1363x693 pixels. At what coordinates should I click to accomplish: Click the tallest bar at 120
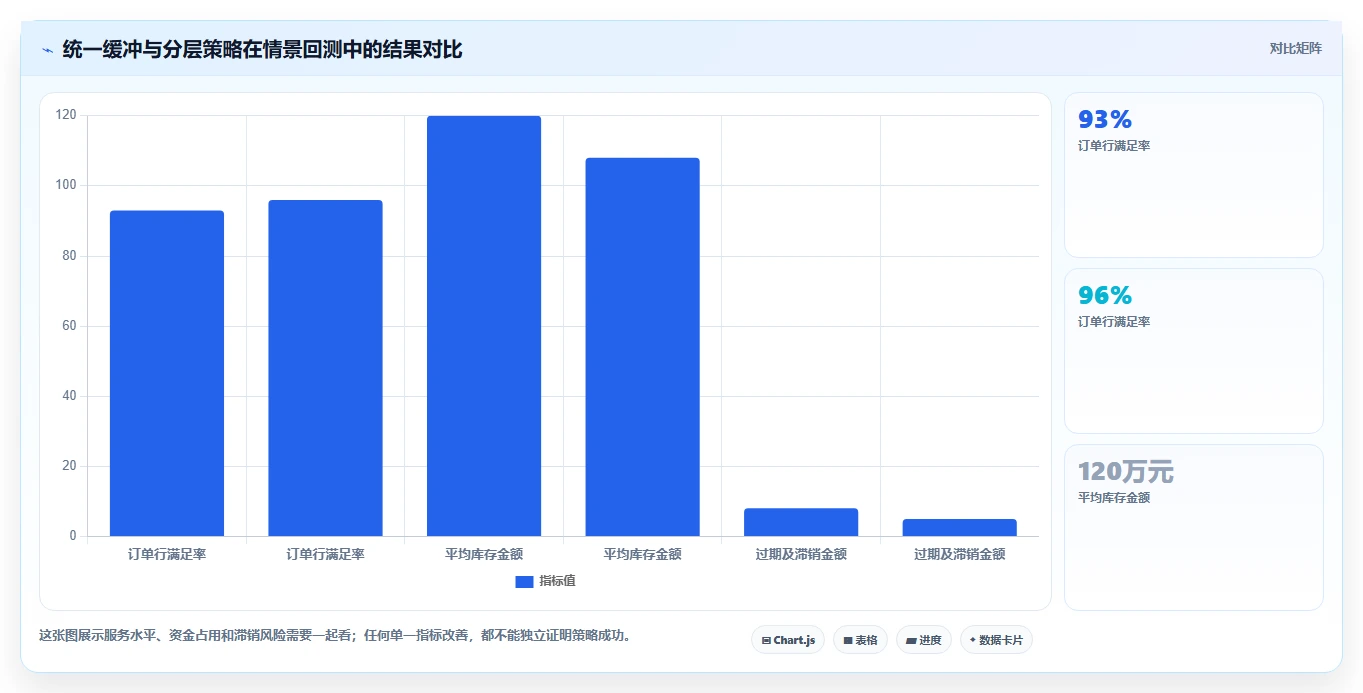click(484, 326)
